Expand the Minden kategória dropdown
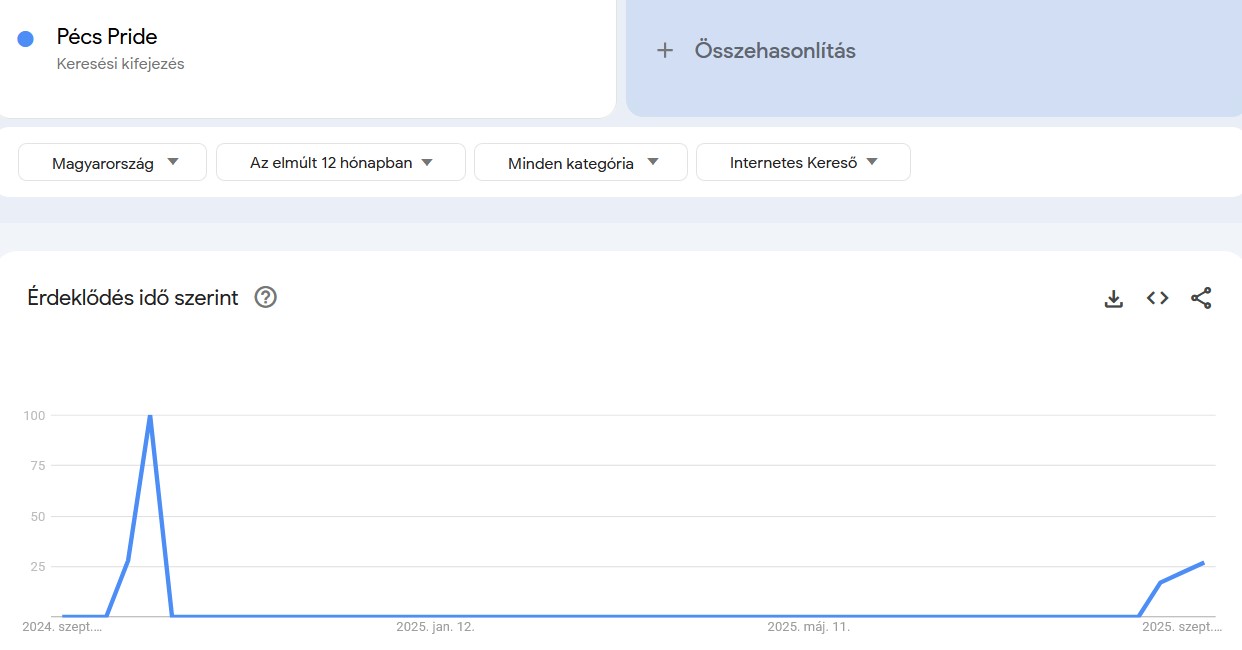 click(x=581, y=161)
